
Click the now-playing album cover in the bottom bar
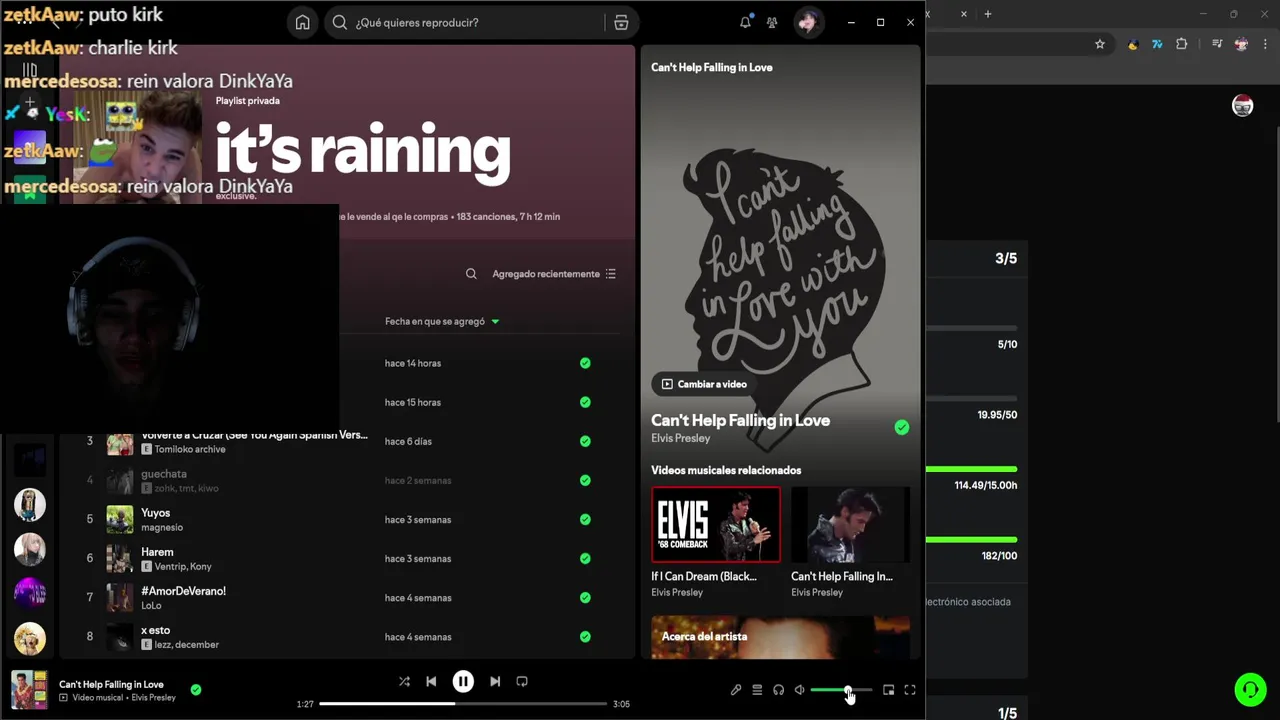[x=29, y=690]
